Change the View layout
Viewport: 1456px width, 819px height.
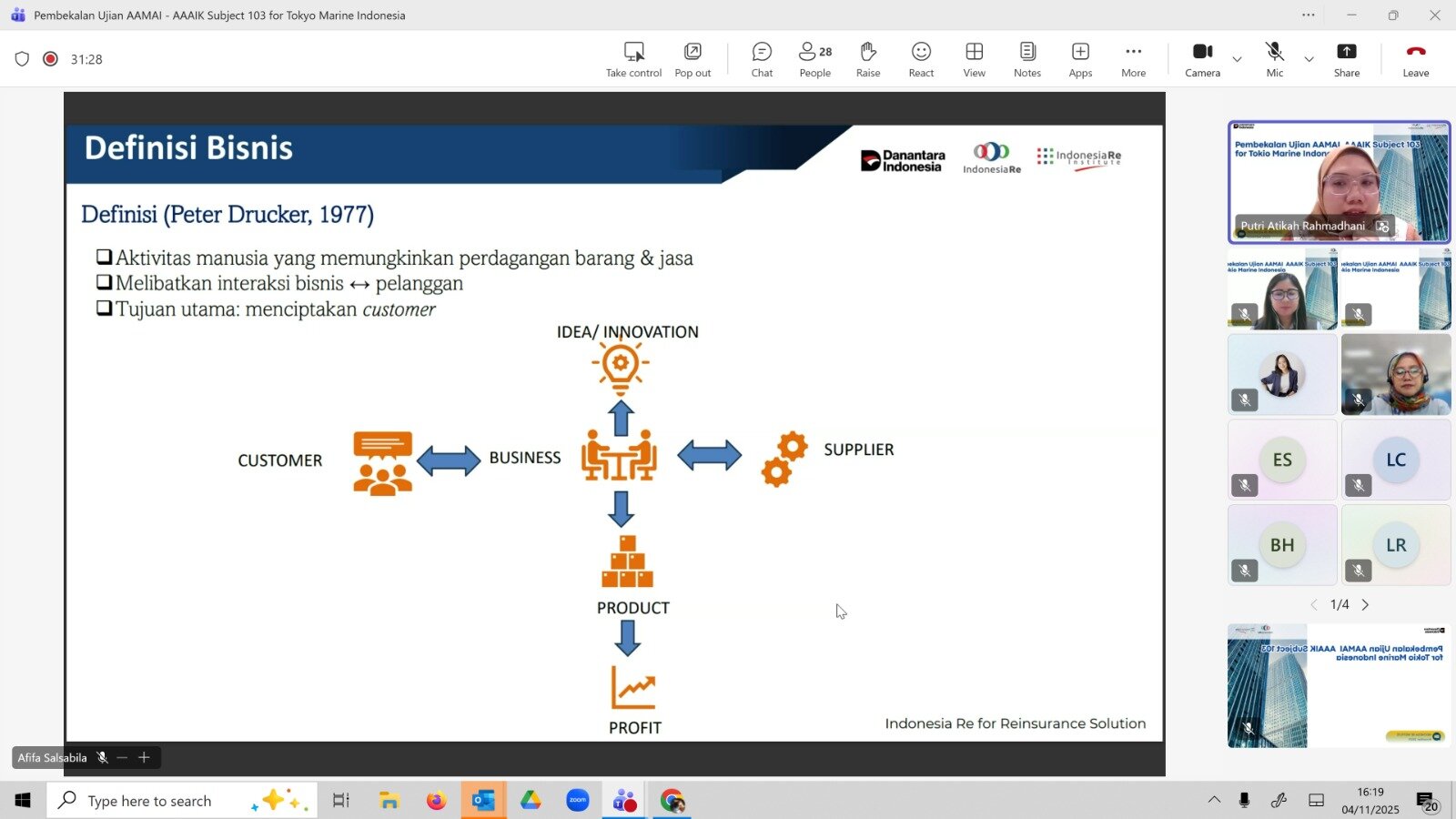tap(974, 59)
